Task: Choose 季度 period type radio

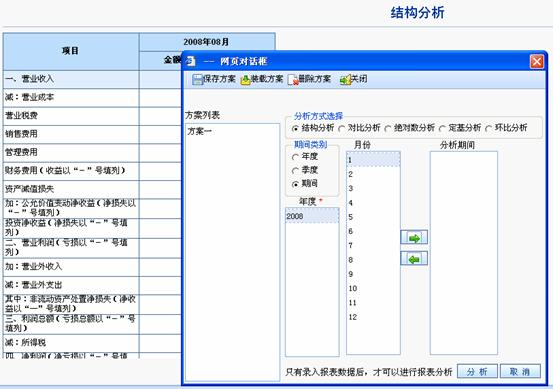Action: (x=296, y=171)
